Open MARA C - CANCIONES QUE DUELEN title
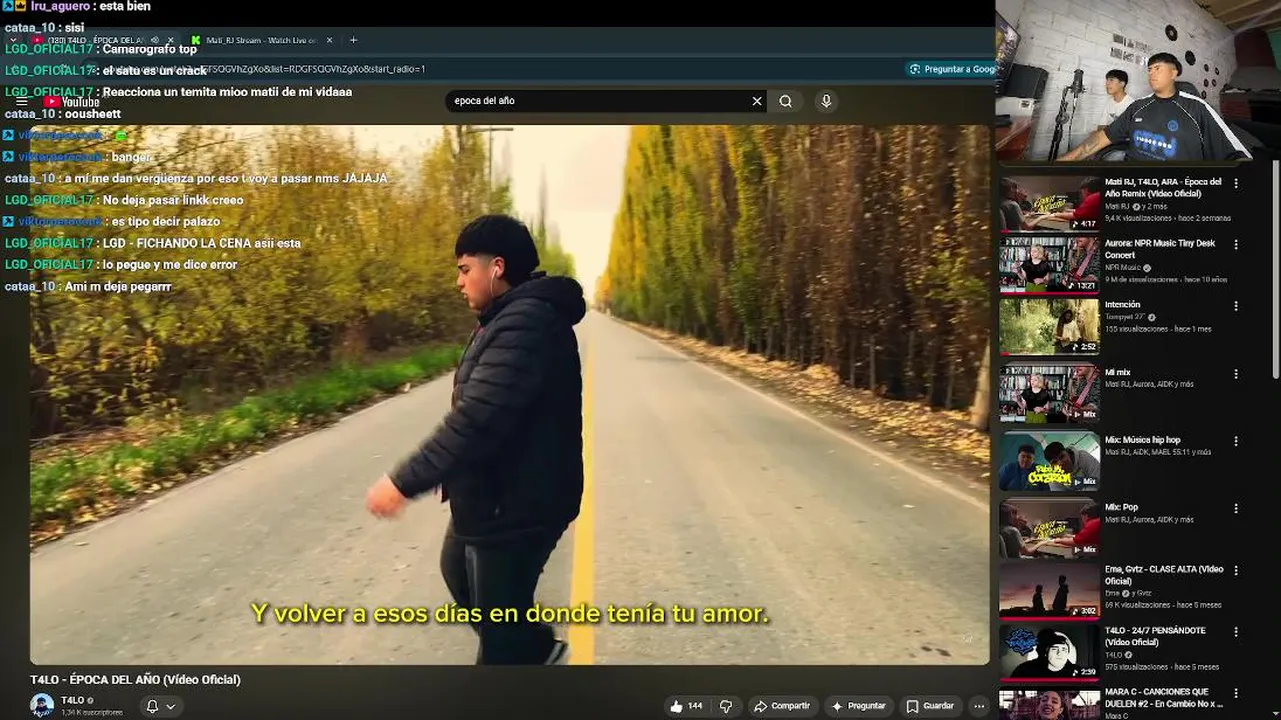This screenshot has width=1281, height=720. point(1164,697)
